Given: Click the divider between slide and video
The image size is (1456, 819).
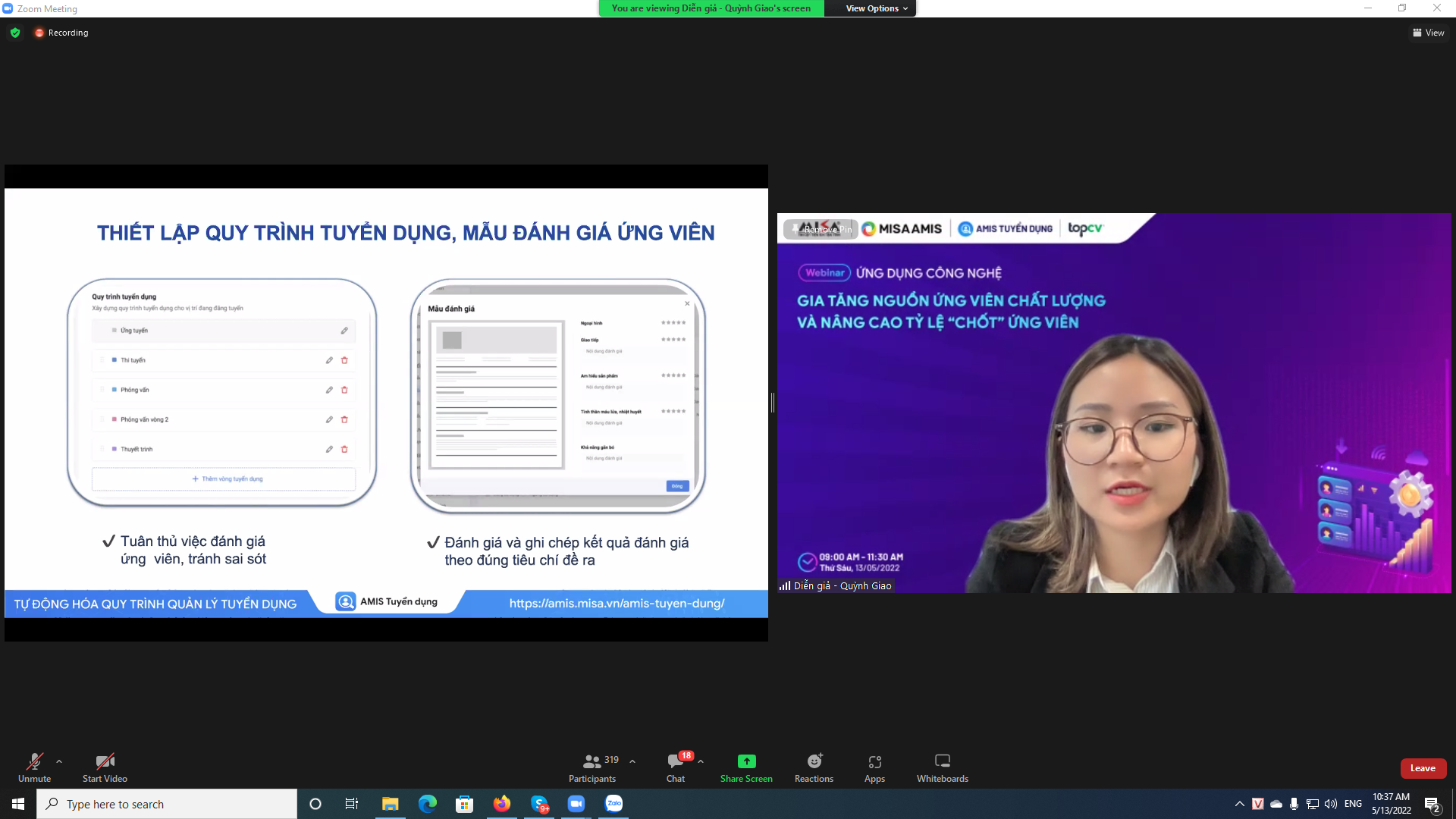Looking at the screenshot, I should coord(772,403).
